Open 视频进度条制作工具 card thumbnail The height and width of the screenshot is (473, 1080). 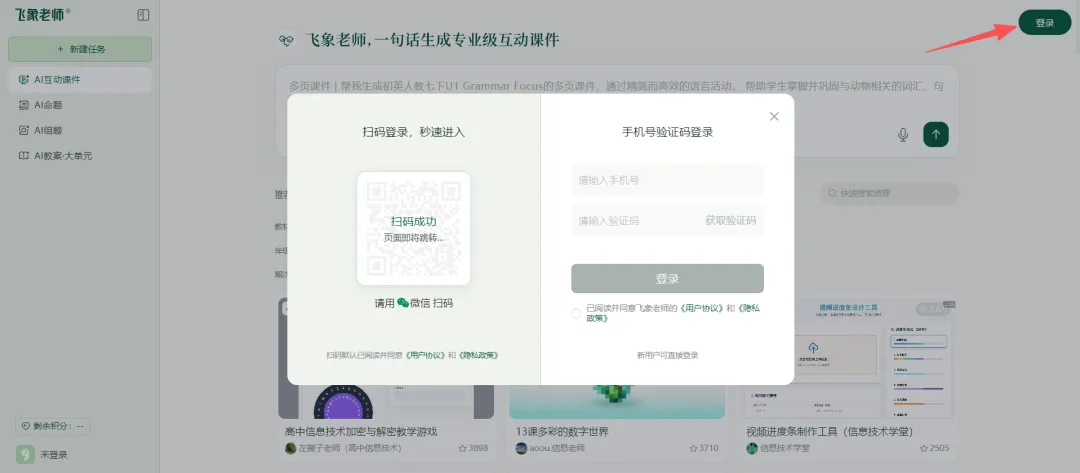pos(848,358)
